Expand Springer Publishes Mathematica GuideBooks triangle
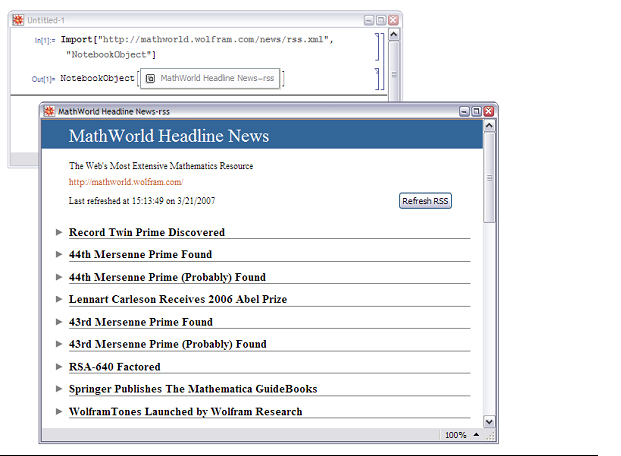This screenshot has width=621, height=456. pos(59,389)
